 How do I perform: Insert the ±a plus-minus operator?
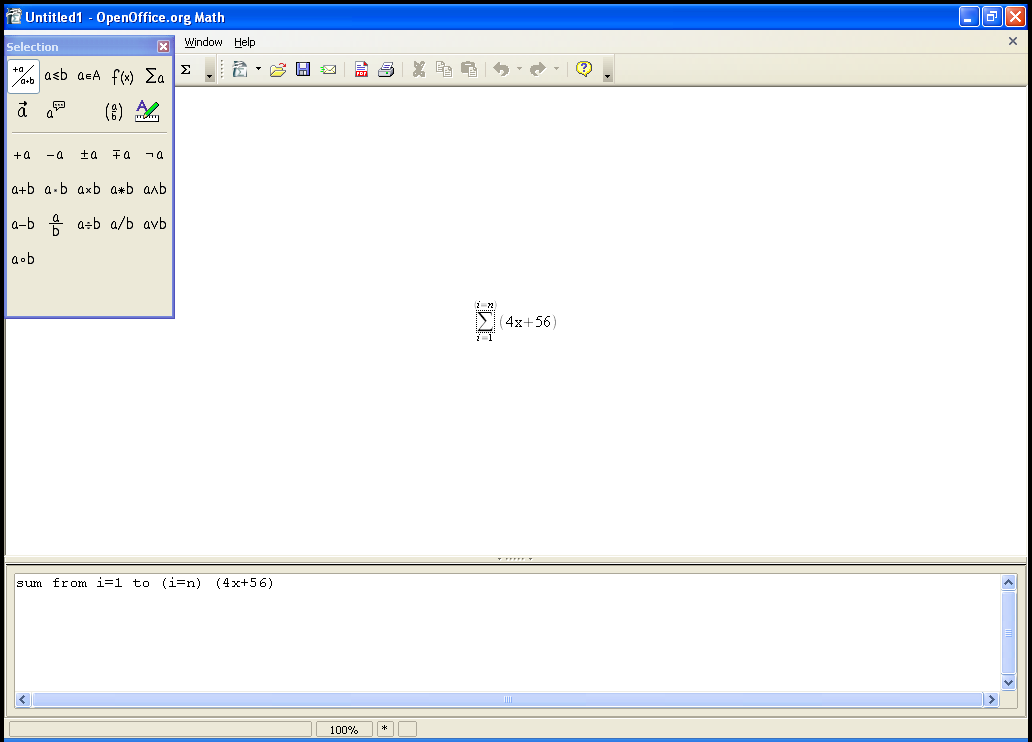click(x=88, y=155)
